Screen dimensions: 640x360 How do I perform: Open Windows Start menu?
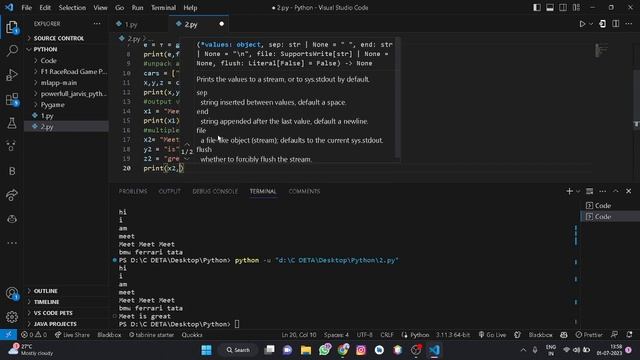click(x=207, y=350)
